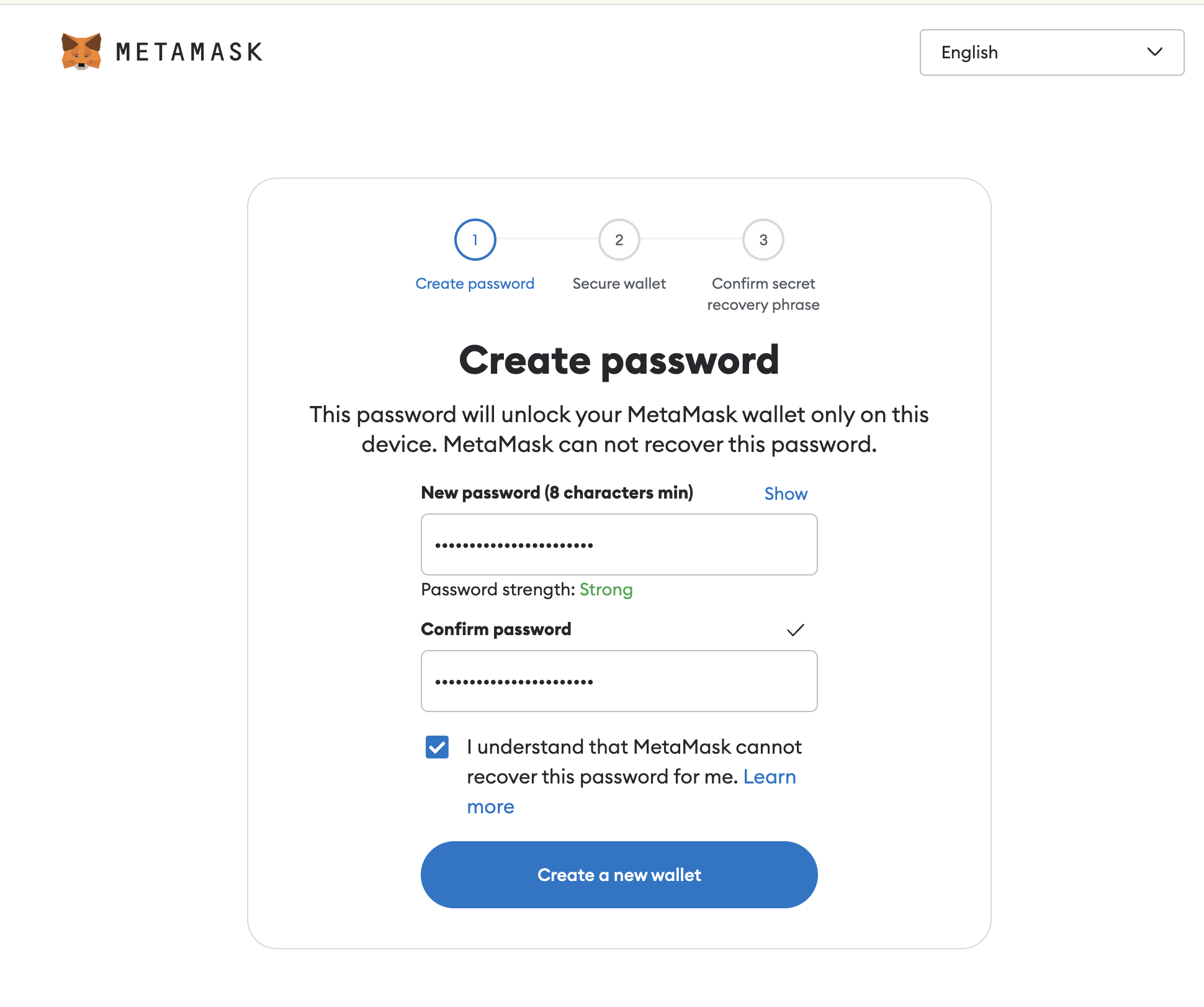Open the English language dropdown
This screenshot has width=1204, height=1007.
(x=1051, y=52)
